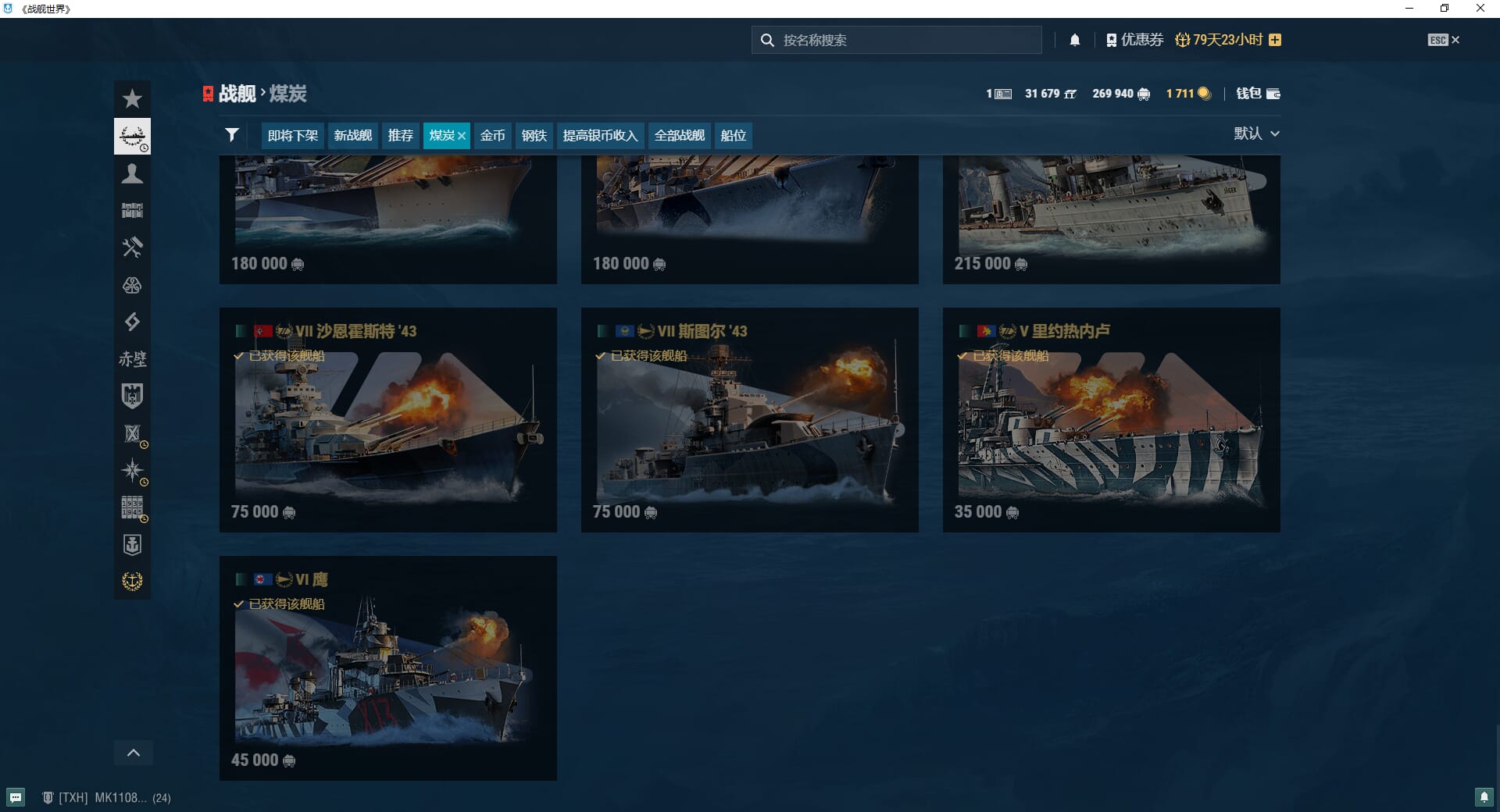The width and height of the screenshot is (1500, 812).
Task: Open the 钱包 wallet button
Action: [1257, 94]
